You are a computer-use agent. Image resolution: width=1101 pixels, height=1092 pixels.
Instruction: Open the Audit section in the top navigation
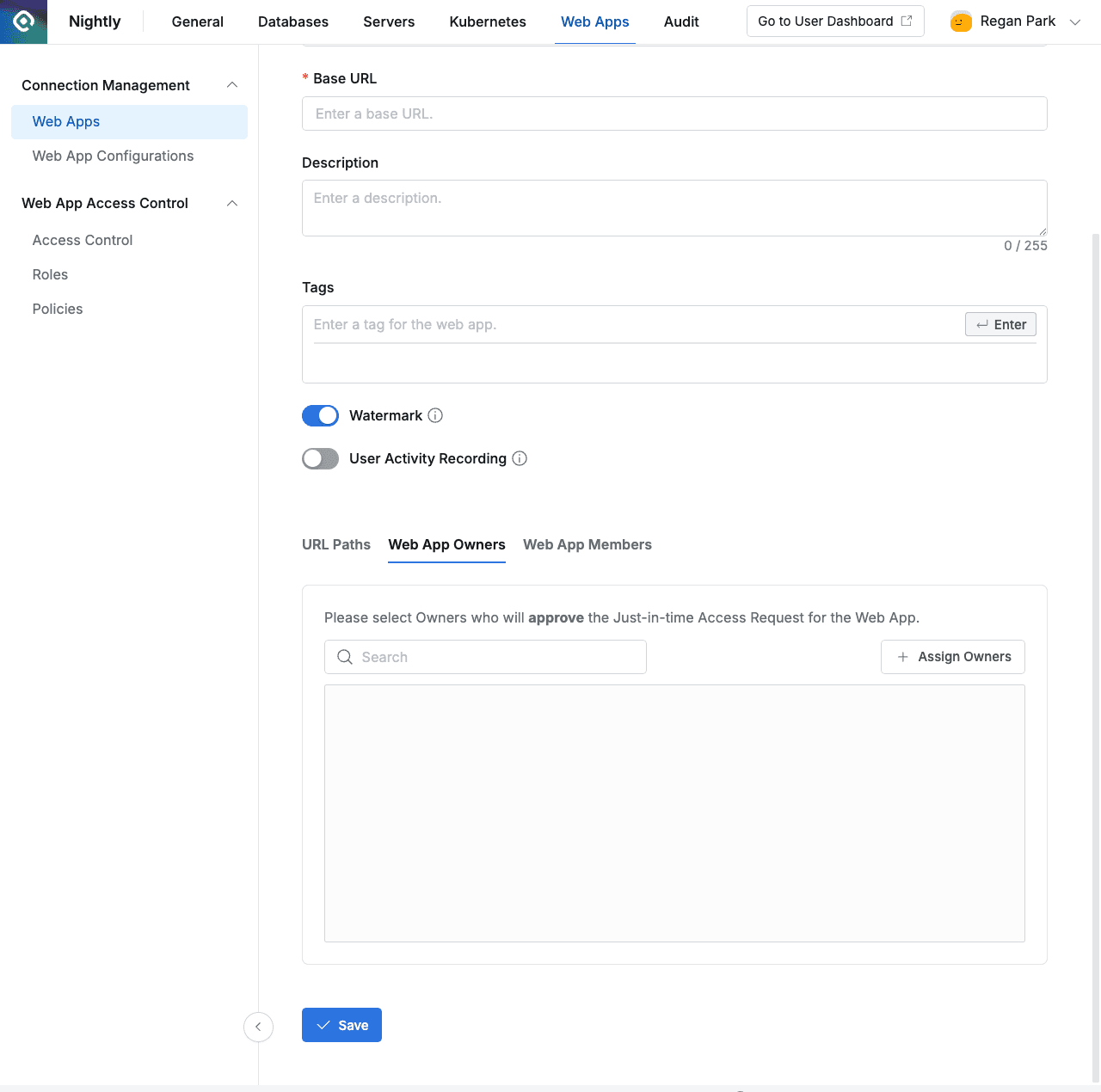(x=680, y=21)
